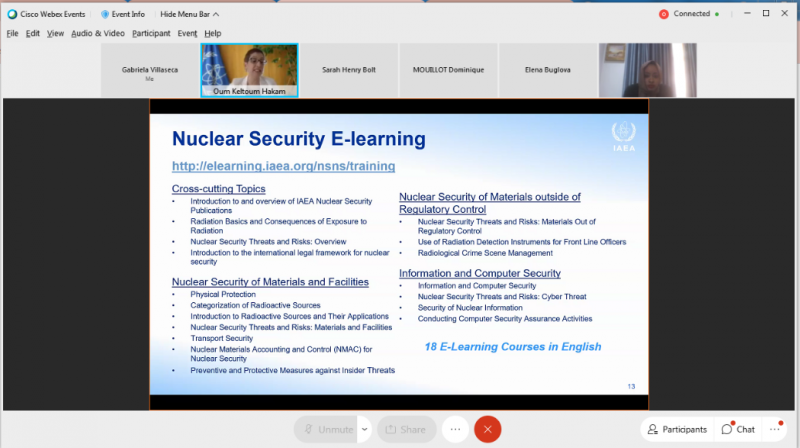
Task: Open the View menu
Action: [x=55, y=33]
